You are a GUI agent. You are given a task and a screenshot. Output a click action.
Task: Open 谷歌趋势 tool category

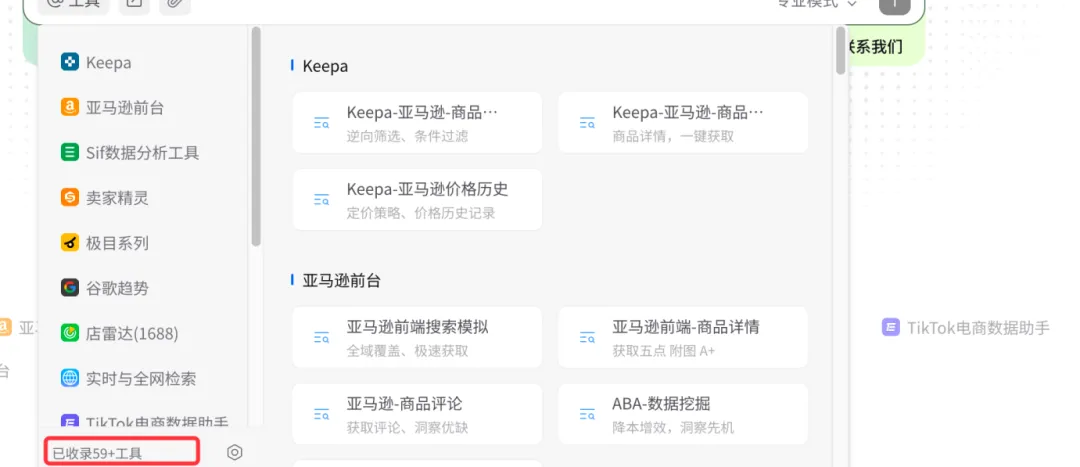117,288
